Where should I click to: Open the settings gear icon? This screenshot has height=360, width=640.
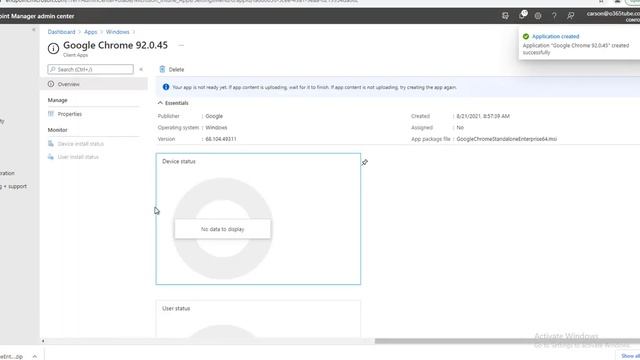pos(538,16)
